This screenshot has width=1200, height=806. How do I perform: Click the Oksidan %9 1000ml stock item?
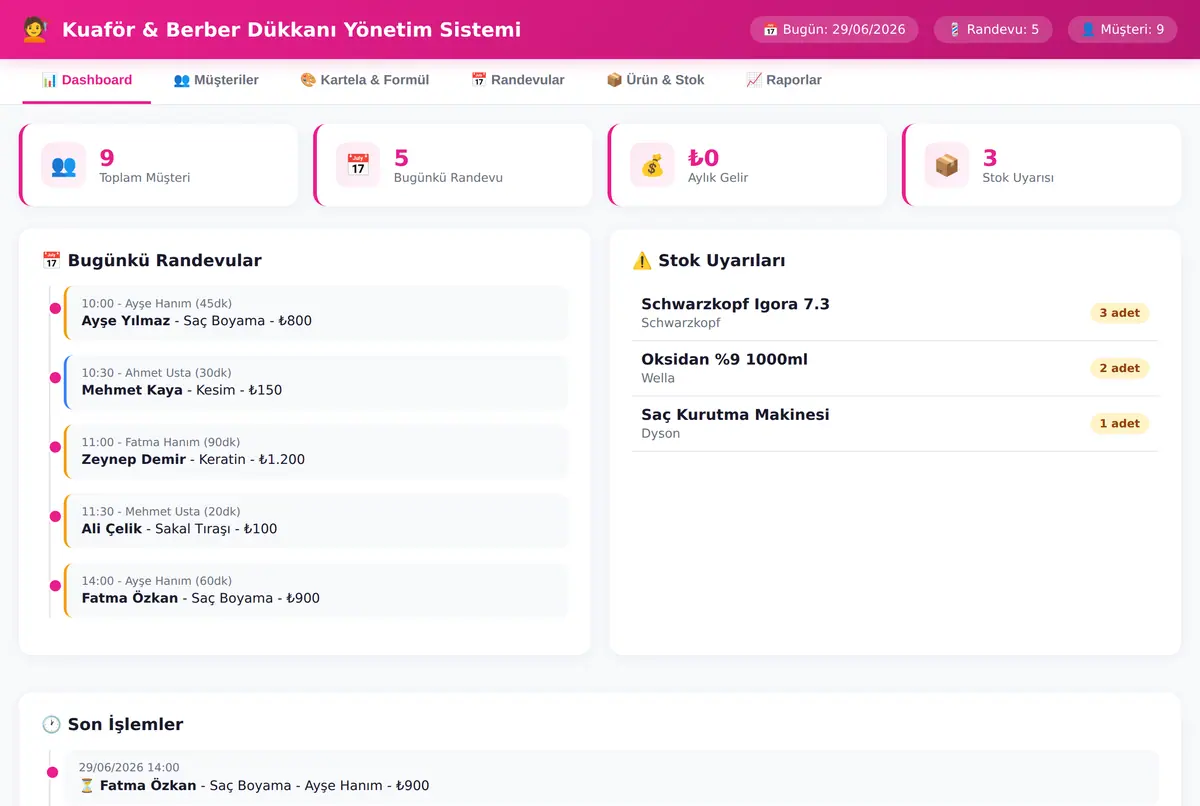coord(895,368)
